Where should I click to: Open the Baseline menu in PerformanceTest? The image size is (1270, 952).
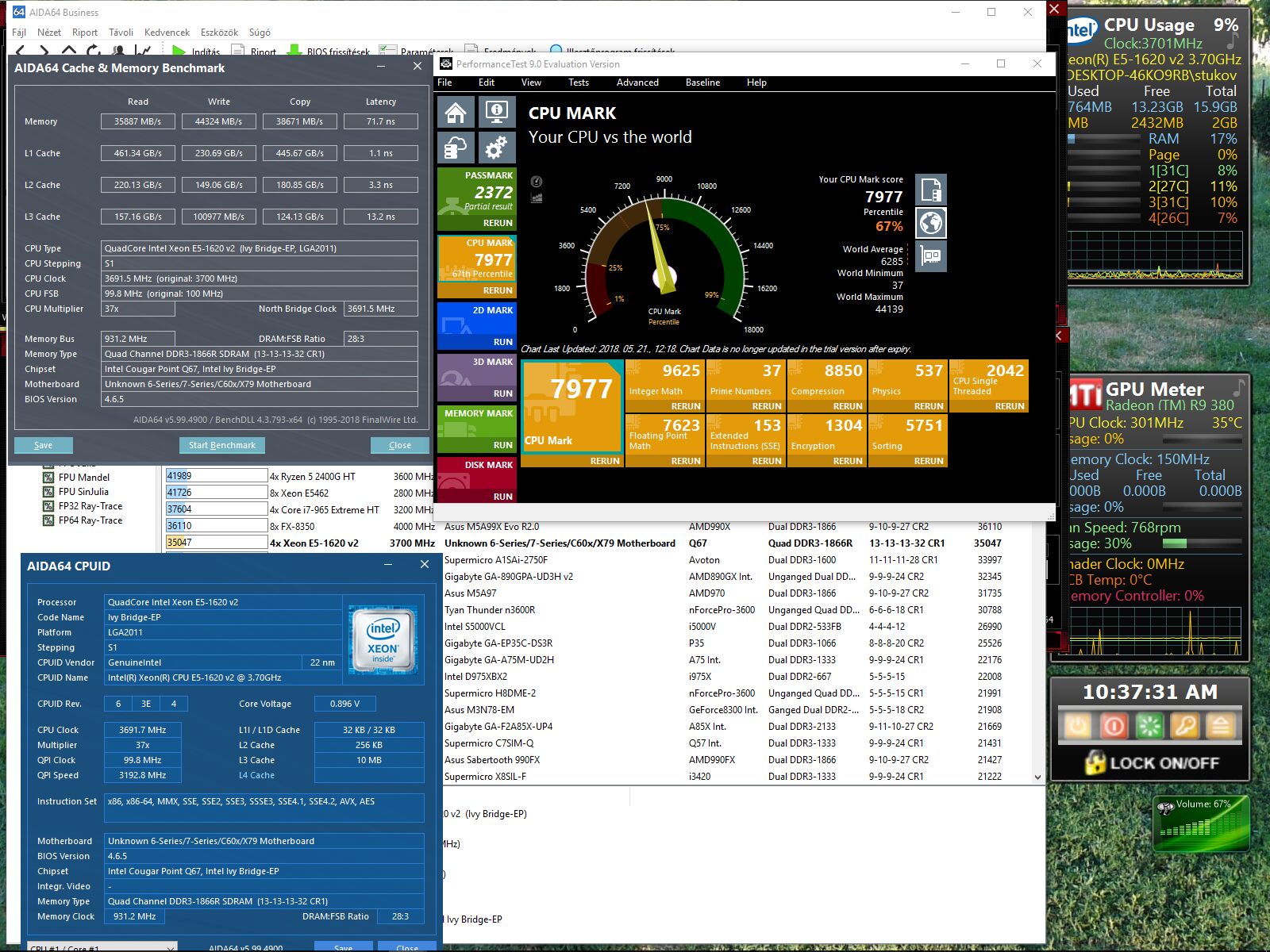click(x=702, y=83)
